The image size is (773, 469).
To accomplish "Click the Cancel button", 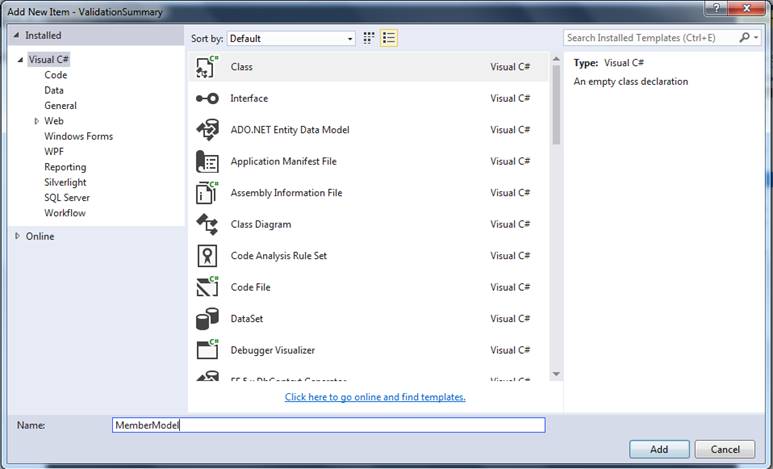I will pyautogui.click(x=725, y=449).
